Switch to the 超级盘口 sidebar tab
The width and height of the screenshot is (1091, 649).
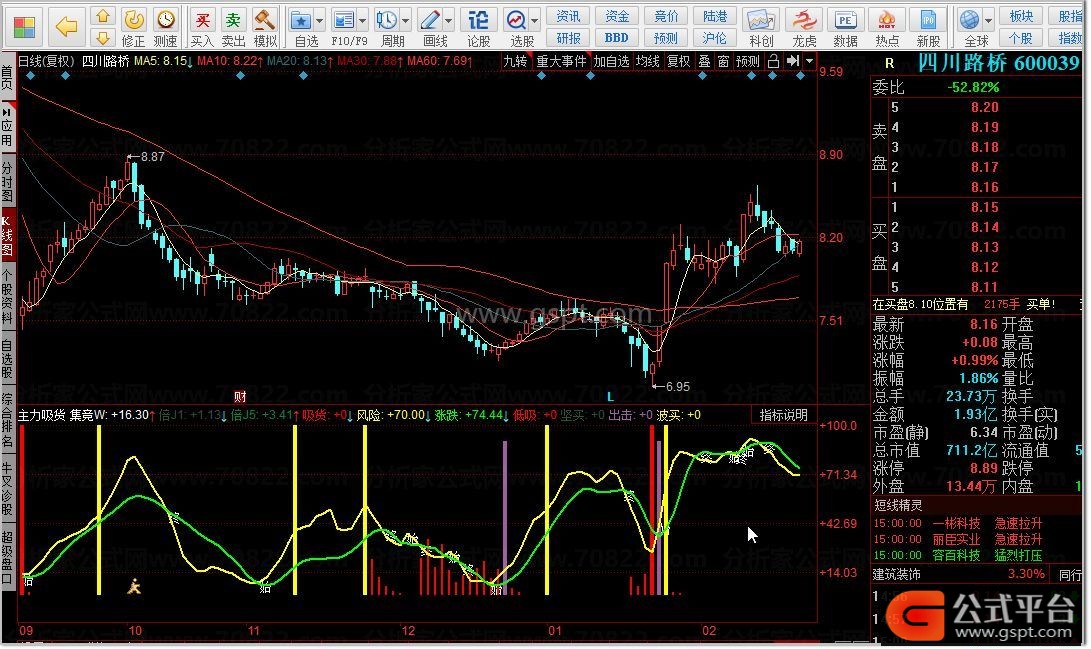click(x=7, y=558)
